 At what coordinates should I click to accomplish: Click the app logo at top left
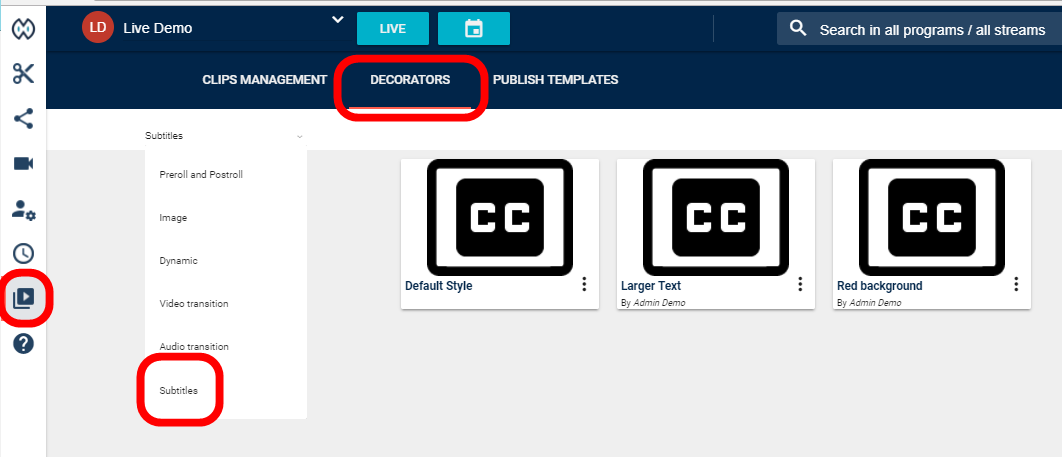point(23,29)
